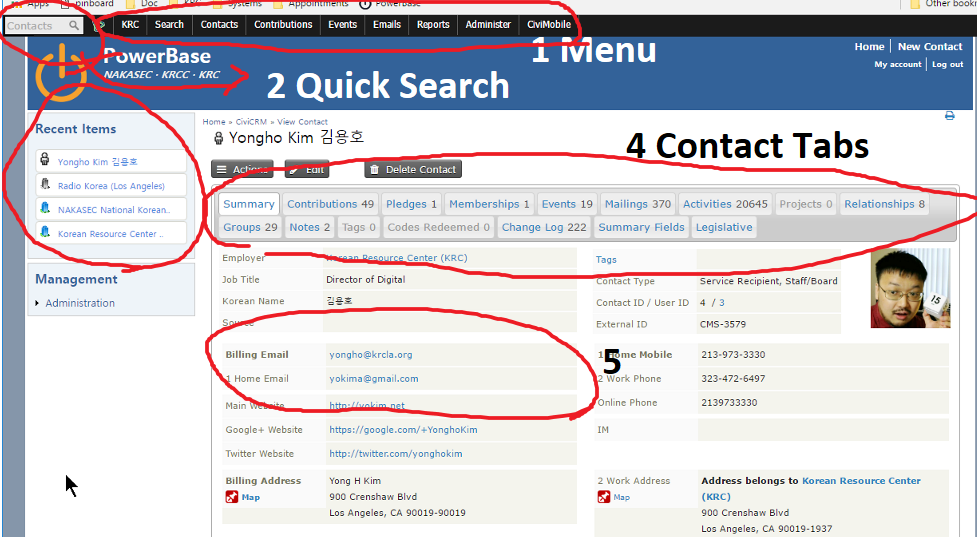Expand the Administration item under Management
The width and height of the screenshot is (977, 537).
[80, 303]
